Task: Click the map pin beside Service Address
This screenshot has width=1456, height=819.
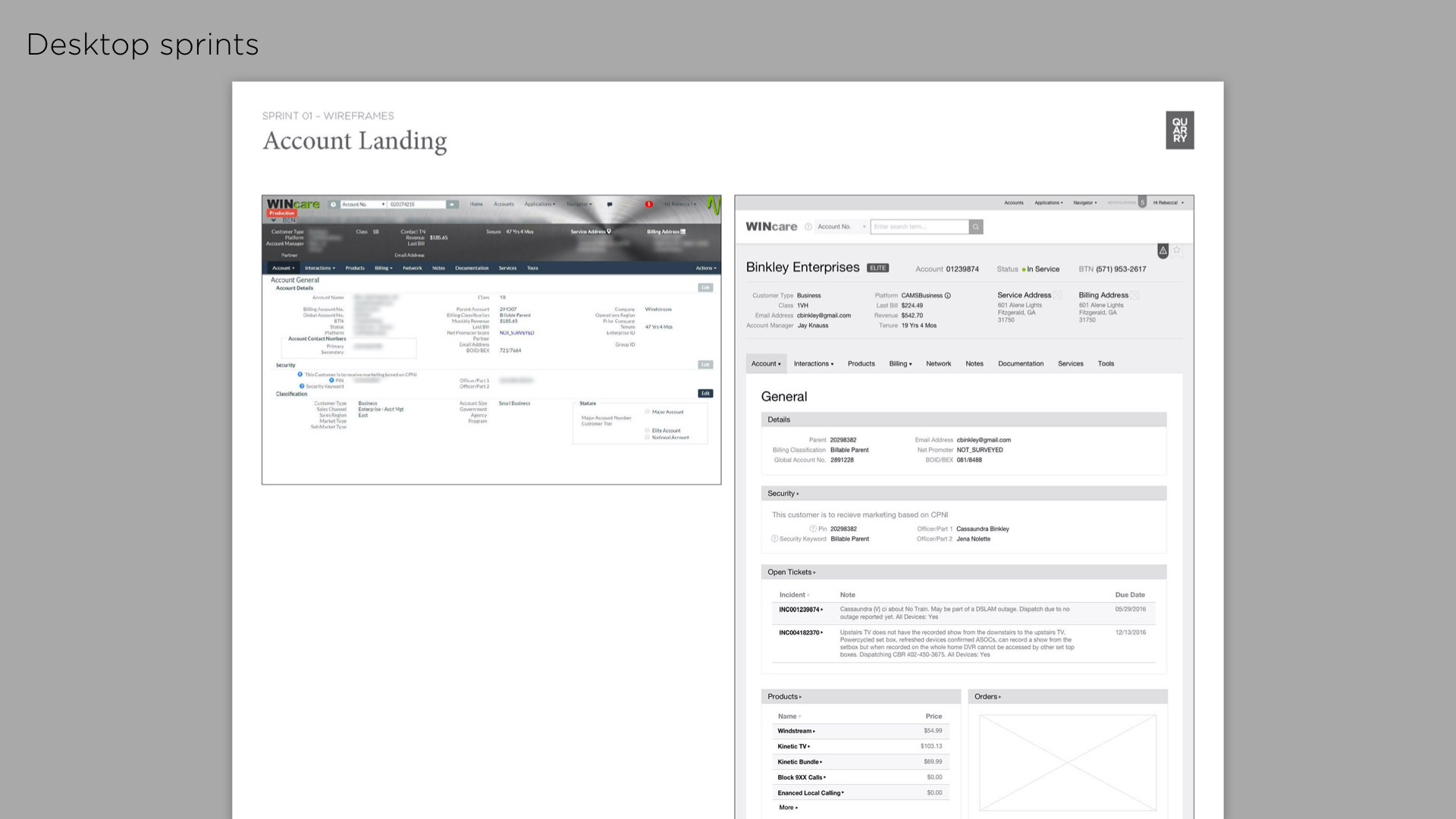Action: tap(609, 231)
